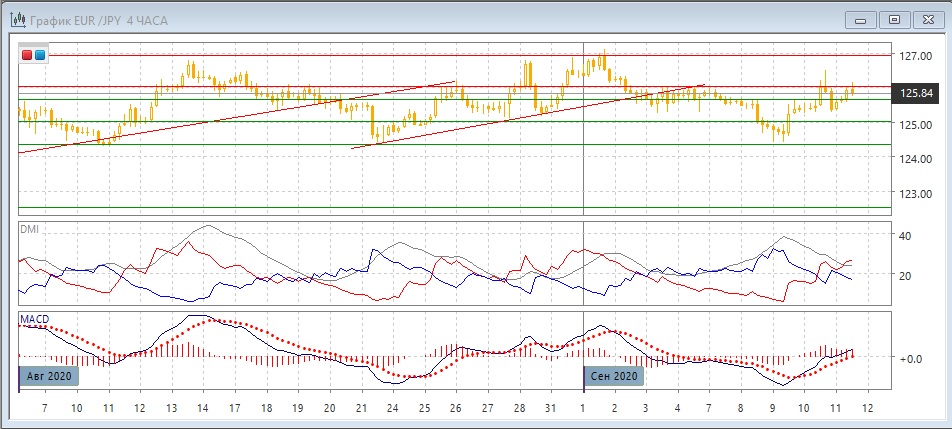The height and width of the screenshot is (429, 952).
Task: Select the Авг 2020 month marker
Action: point(48,376)
